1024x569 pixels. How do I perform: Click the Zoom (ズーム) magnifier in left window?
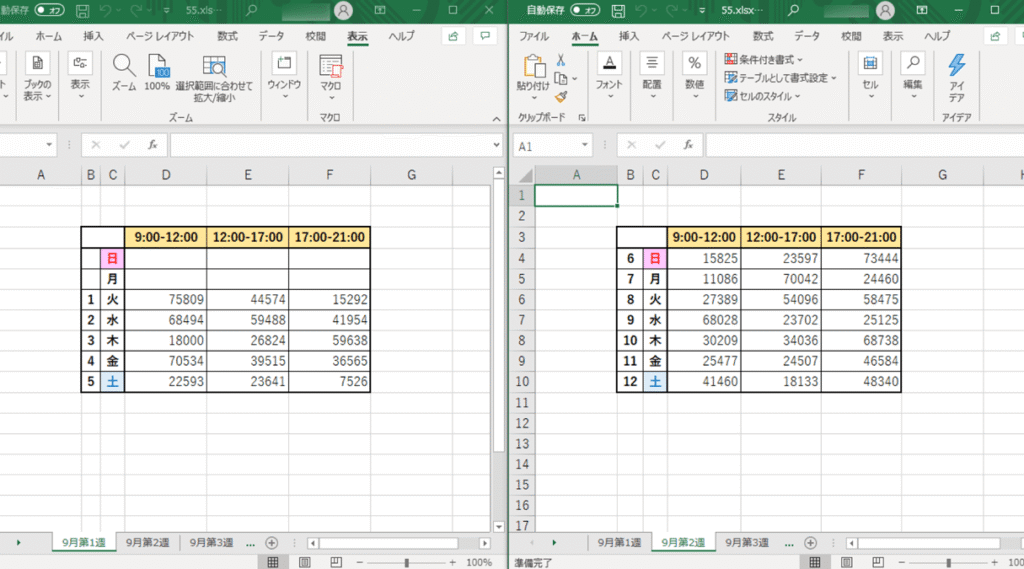(124, 68)
